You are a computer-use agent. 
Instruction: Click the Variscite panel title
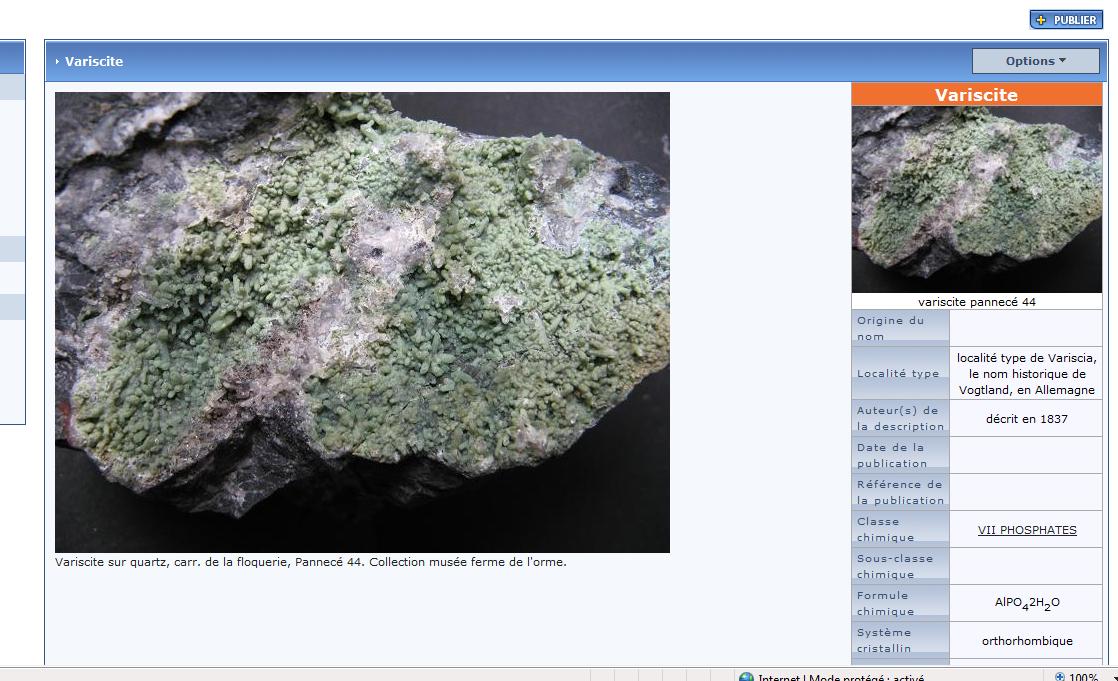coord(94,62)
